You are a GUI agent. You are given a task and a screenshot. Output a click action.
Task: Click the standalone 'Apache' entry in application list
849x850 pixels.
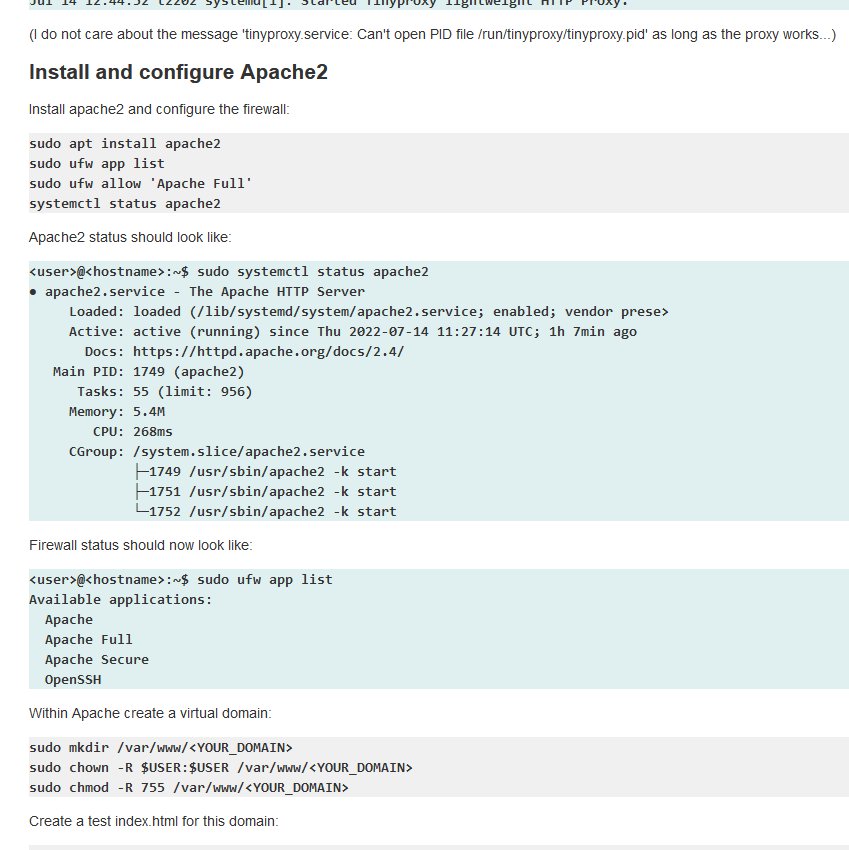click(x=69, y=620)
